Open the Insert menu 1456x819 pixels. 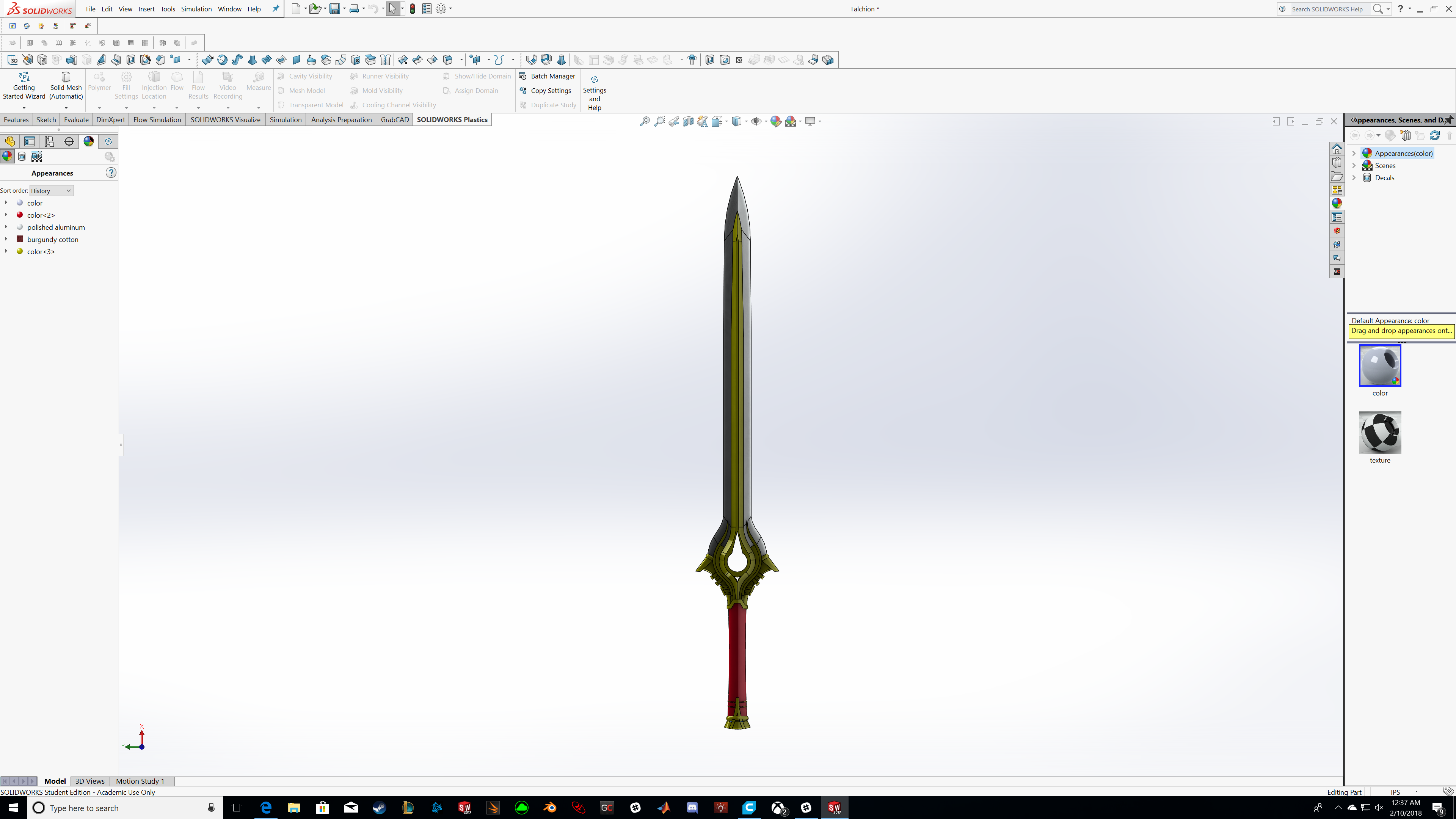146,9
